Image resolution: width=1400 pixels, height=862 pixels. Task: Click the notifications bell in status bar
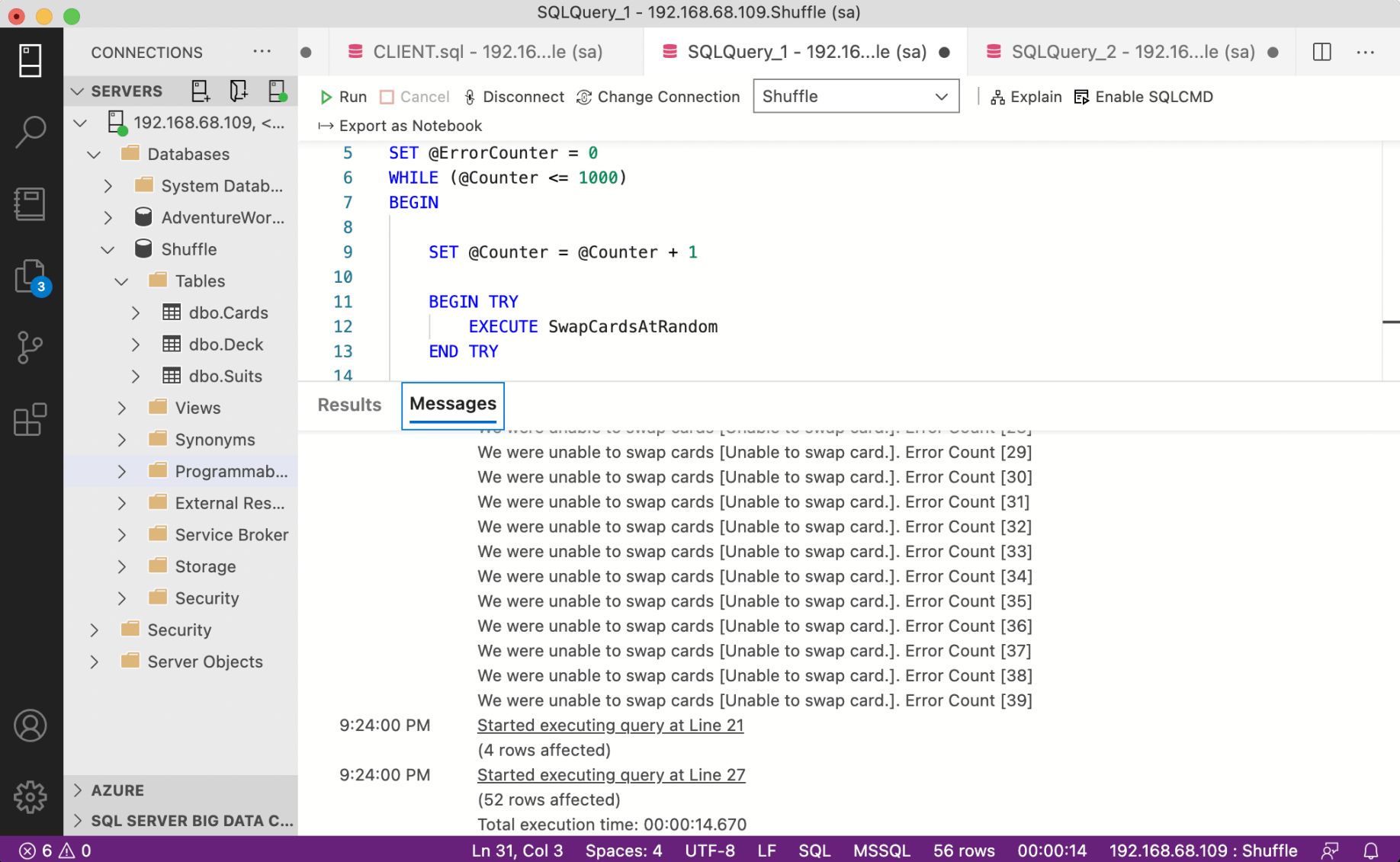1370,850
